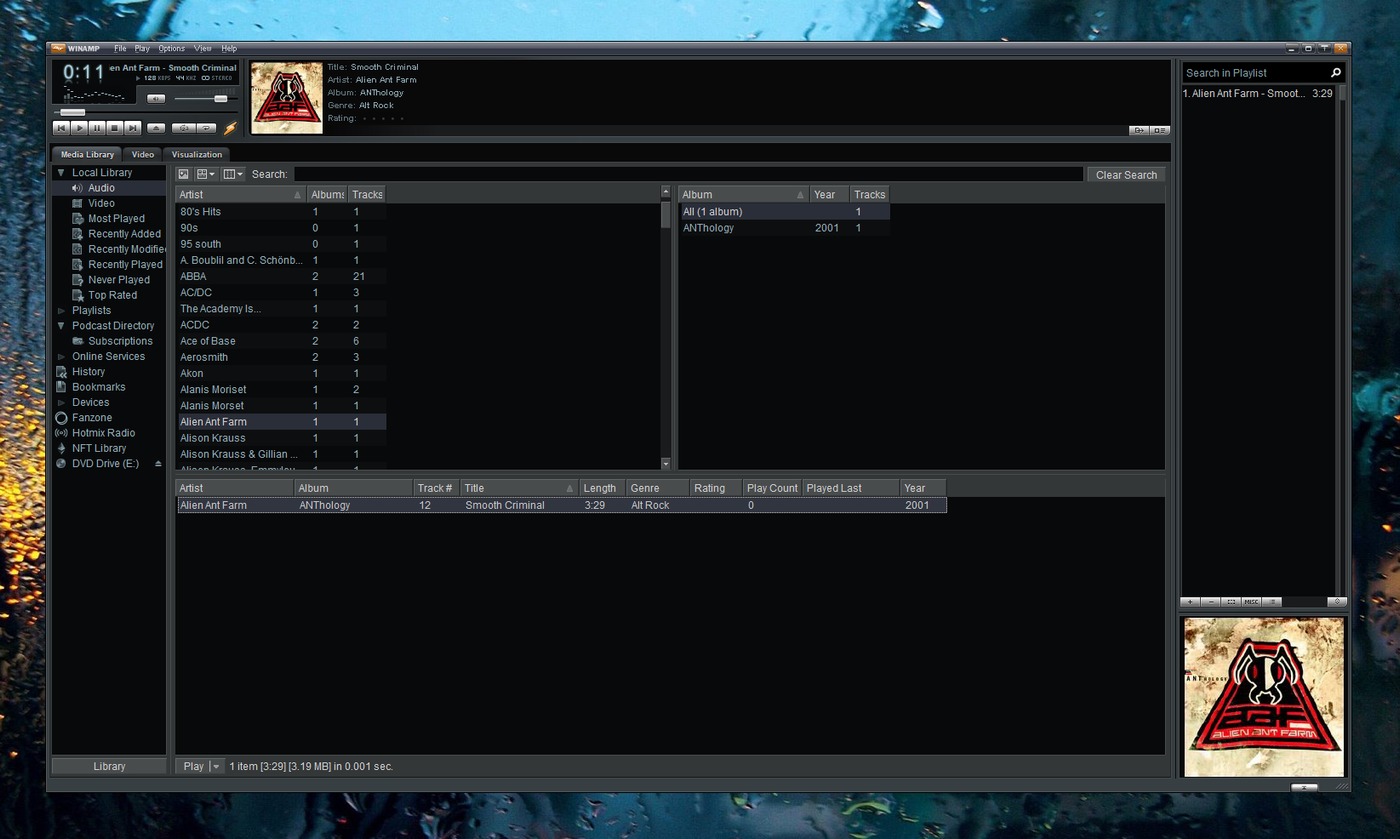Click the Clear Search button
Viewport: 1400px width, 839px height.
1126,175
